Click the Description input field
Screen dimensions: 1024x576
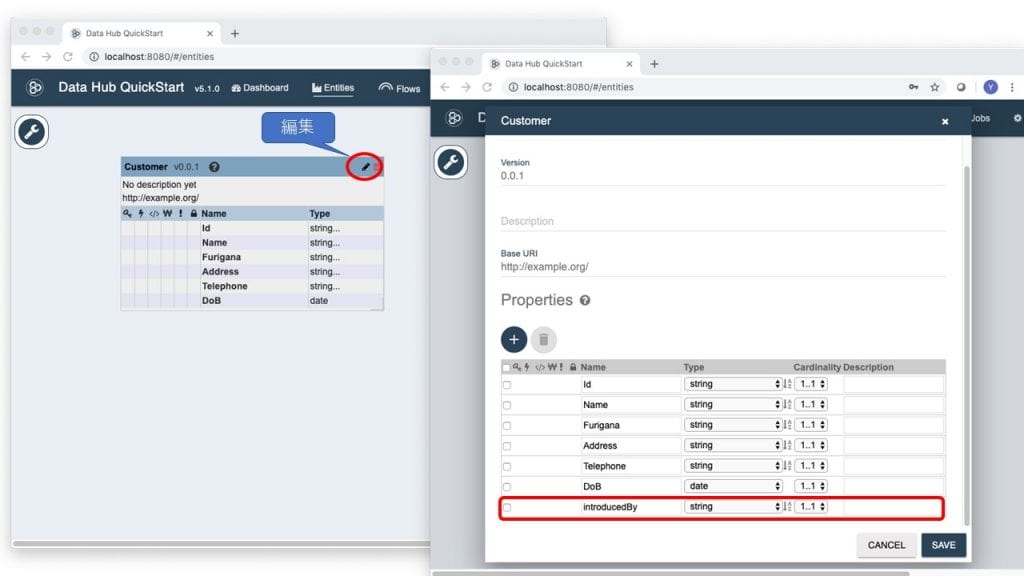(x=722, y=221)
